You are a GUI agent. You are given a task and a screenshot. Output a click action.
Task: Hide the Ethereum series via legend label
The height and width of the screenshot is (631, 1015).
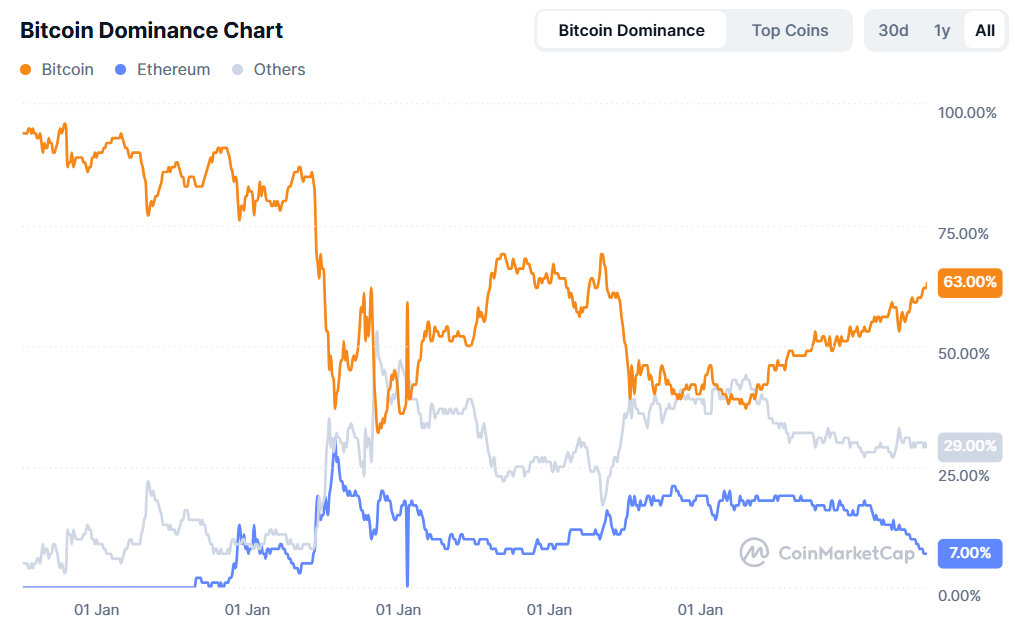[x=173, y=70]
